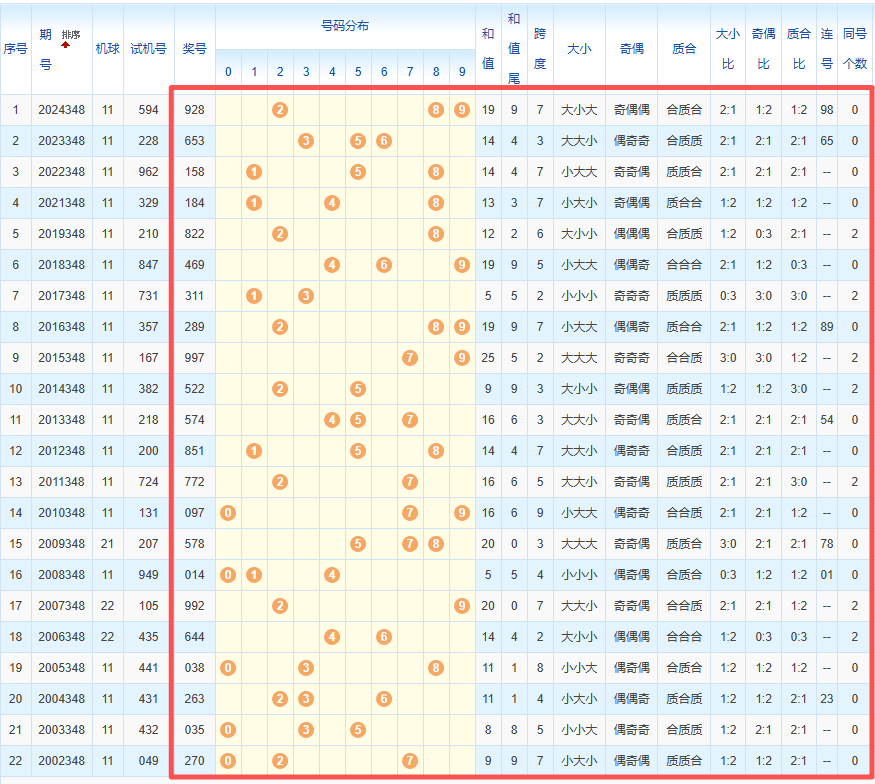The height and width of the screenshot is (784, 875).
Task: Click orange ball 9 in row 2007348
Action: 461,606
